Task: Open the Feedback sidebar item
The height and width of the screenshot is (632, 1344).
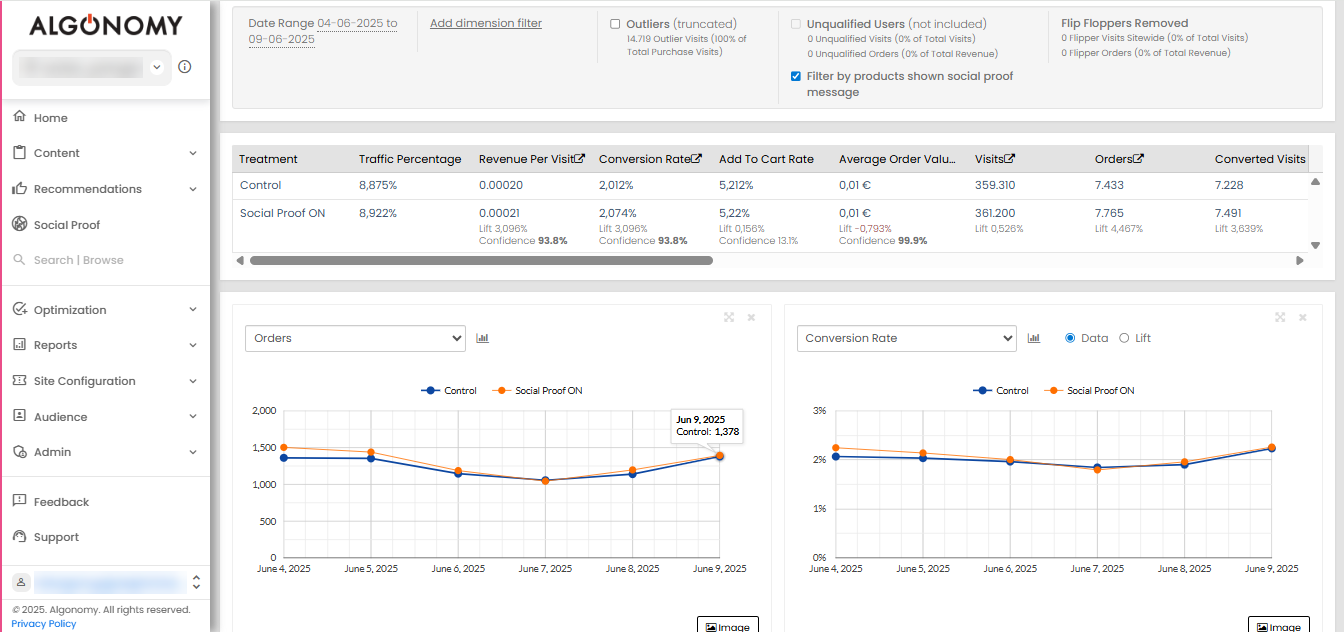Action: (61, 502)
